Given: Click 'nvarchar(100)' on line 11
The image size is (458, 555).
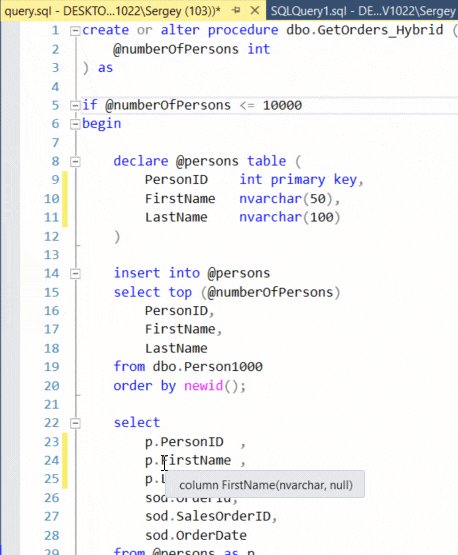Looking at the screenshot, I should (x=290, y=217).
